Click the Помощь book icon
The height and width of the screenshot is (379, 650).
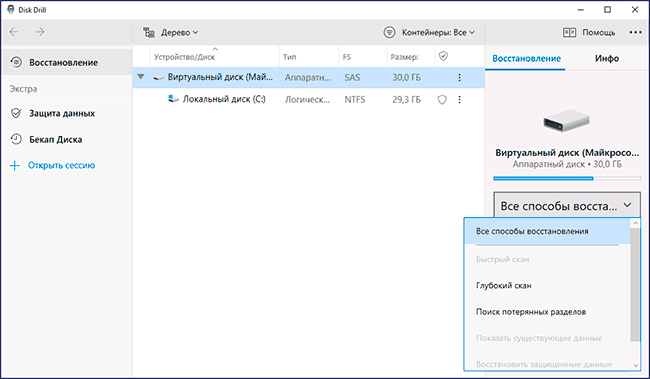(x=569, y=32)
